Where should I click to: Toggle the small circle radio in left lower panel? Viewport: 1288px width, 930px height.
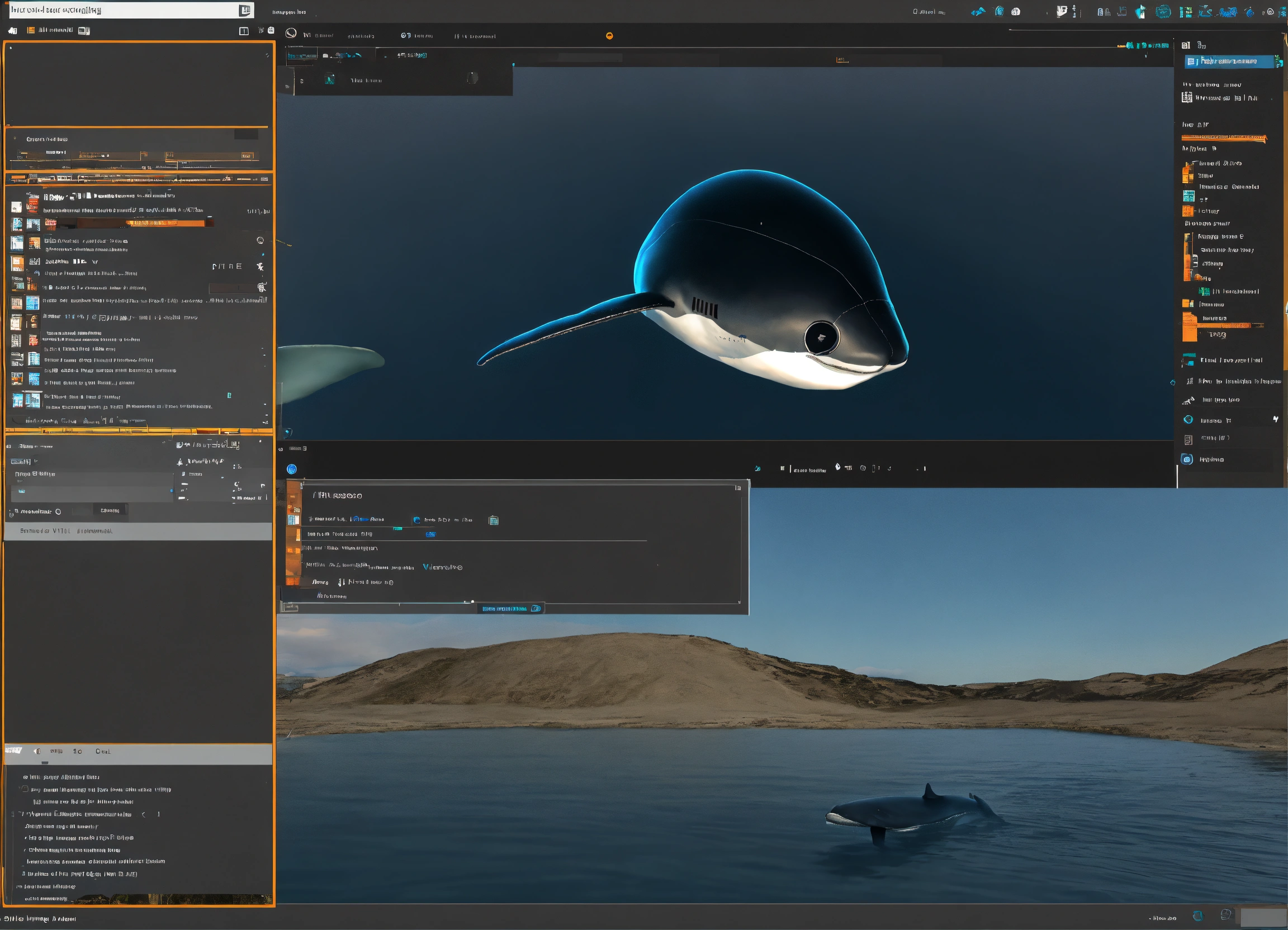(x=58, y=511)
